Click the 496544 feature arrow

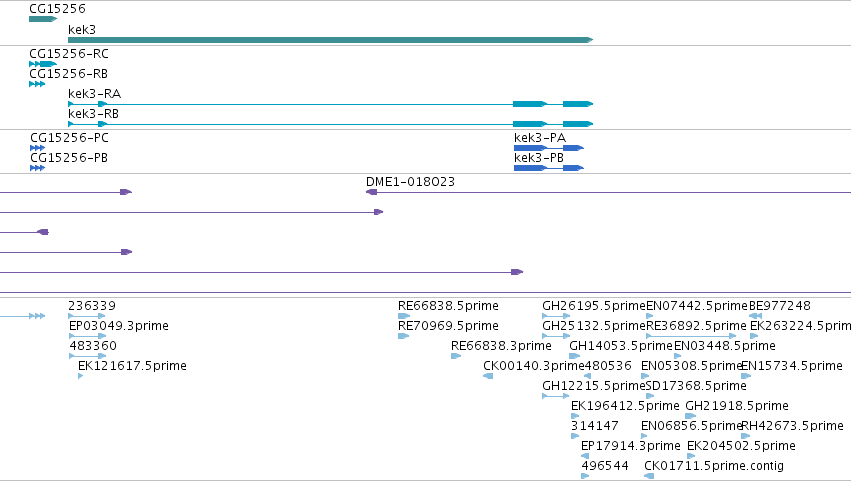coord(585,477)
